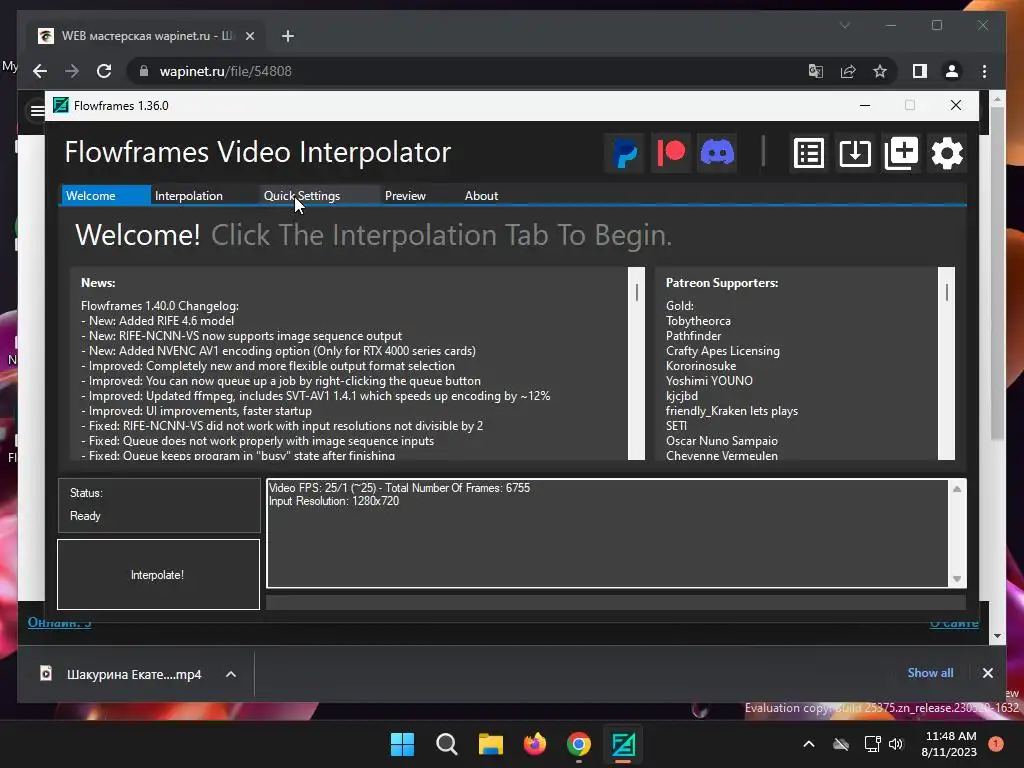Screen dimensions: 1024x768
Task: Click the Tobytheorca supporter name
Action: pyautogui.click(x=698, y=321)
